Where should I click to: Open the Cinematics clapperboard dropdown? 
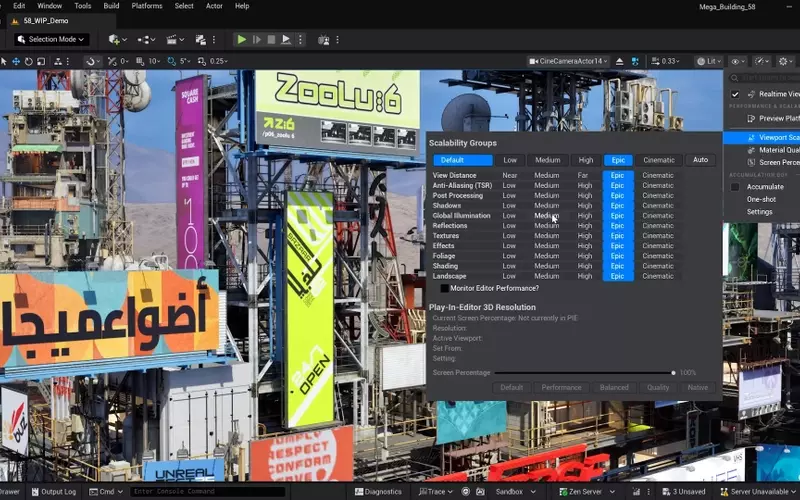[x=175, y=39]
